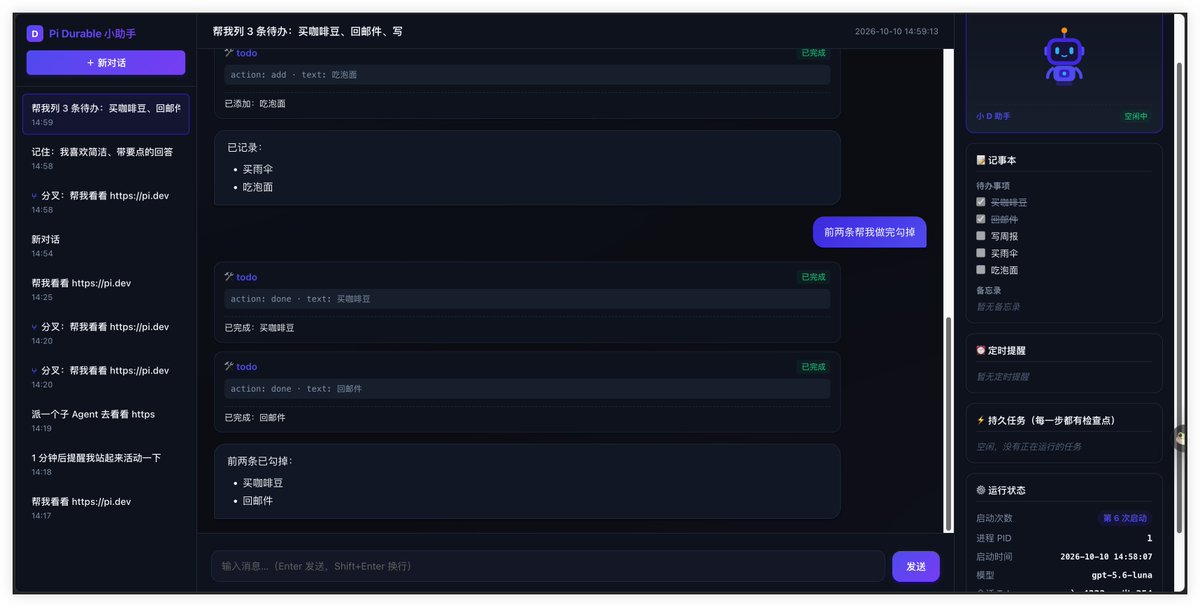
Task: Click the 已完成 badge on the 回邮件 todo card
Action: coord(813,367)
